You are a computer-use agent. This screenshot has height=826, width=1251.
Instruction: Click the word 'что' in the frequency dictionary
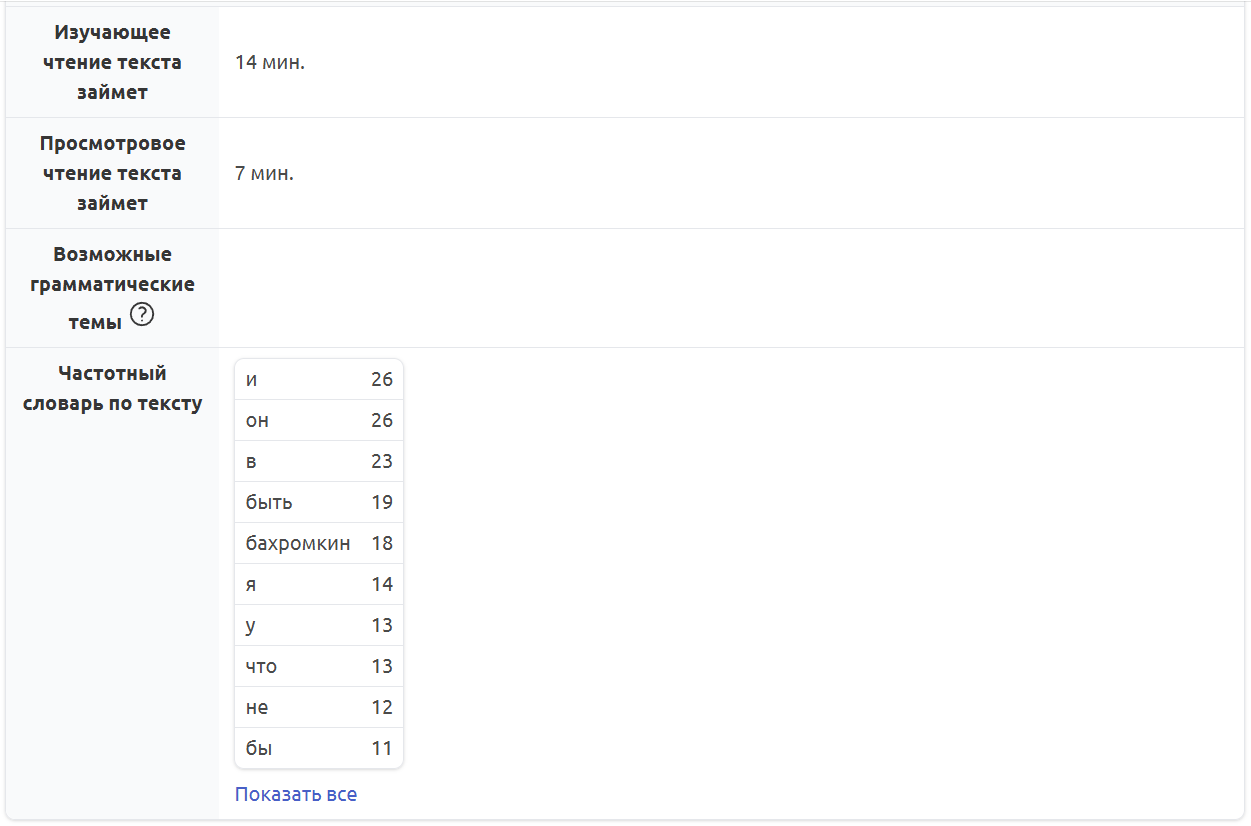261,667
